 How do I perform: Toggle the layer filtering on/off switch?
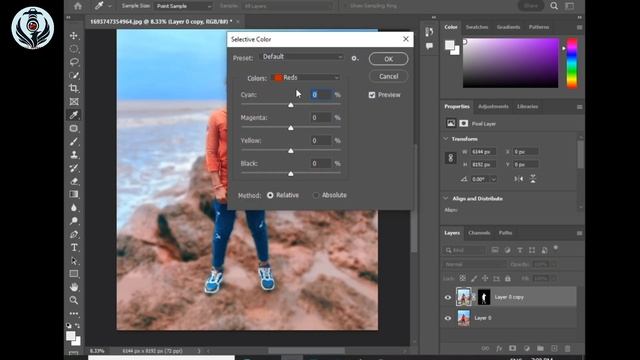click(x=556, y=248)
